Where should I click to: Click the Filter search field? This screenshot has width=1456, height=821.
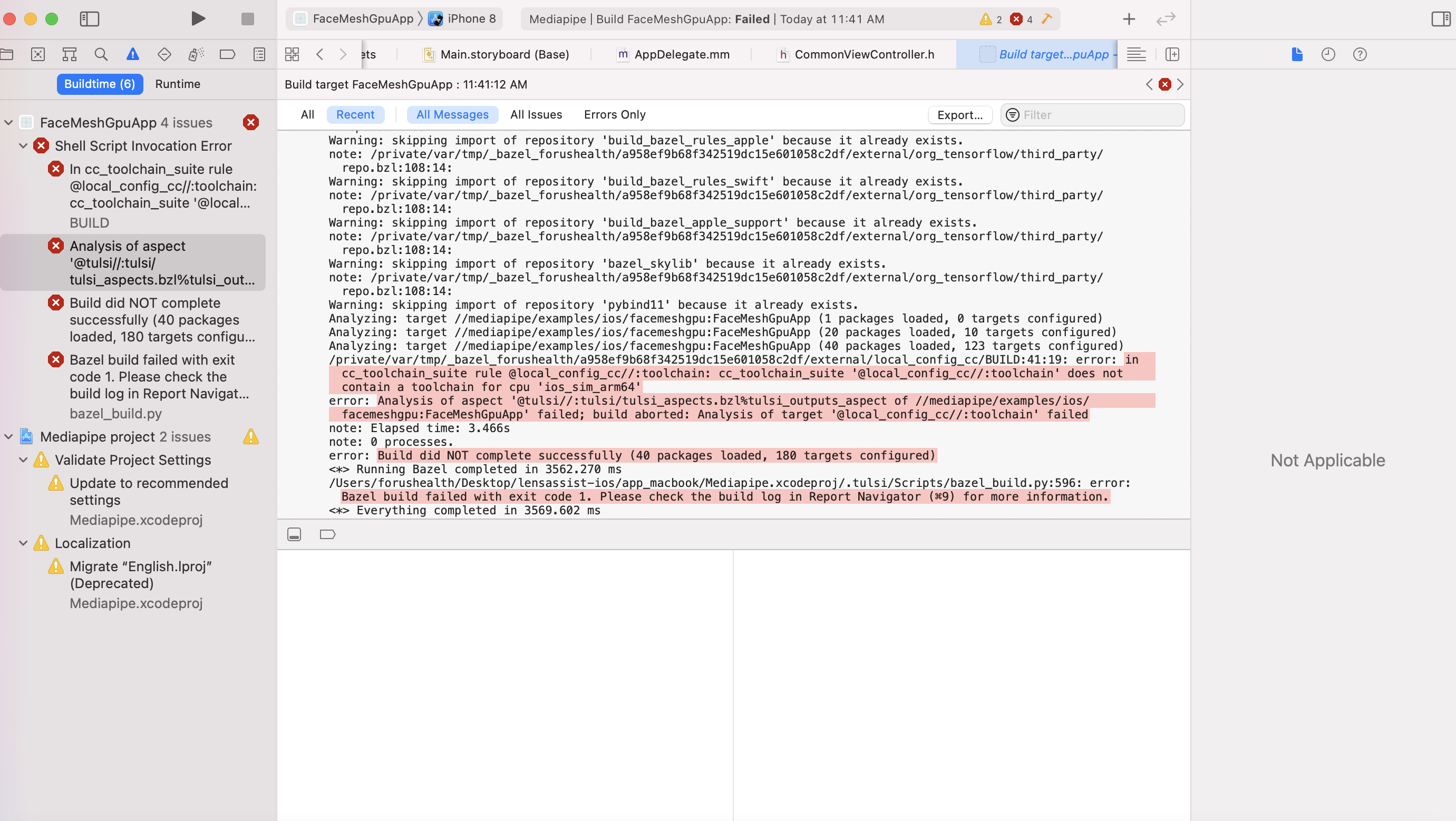pos(1091,115)
